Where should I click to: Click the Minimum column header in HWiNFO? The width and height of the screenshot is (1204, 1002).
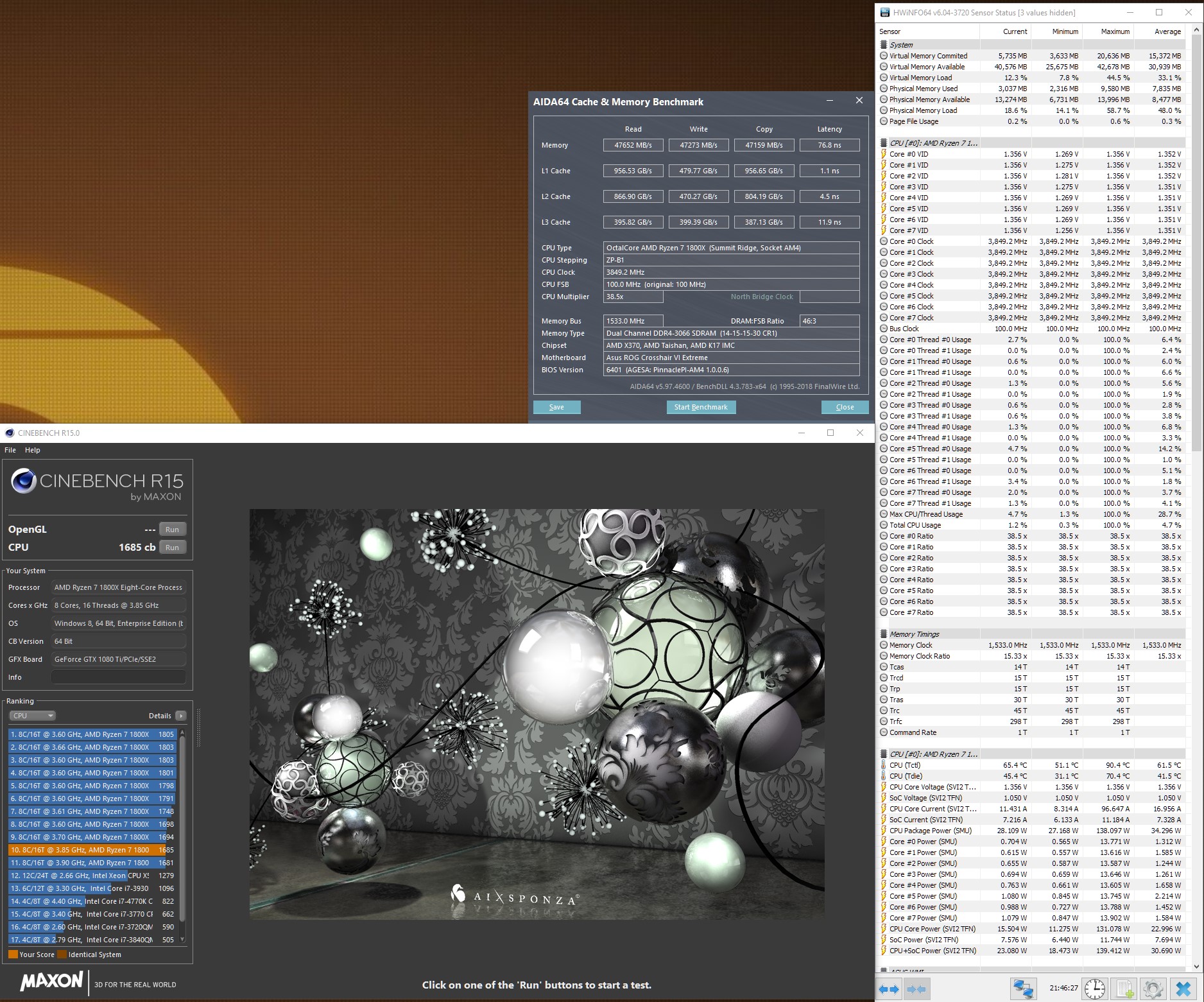click(1057, 31)
